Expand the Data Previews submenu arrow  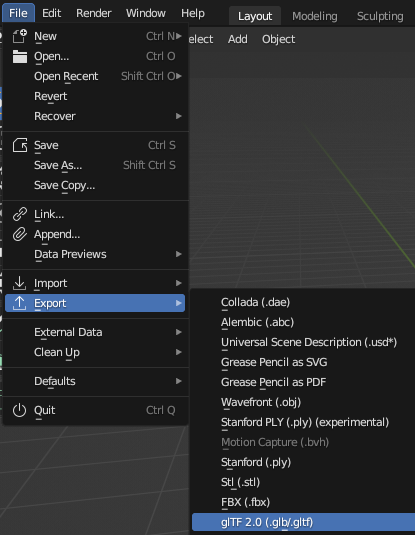pyautogui.click(x=178, y=254)
